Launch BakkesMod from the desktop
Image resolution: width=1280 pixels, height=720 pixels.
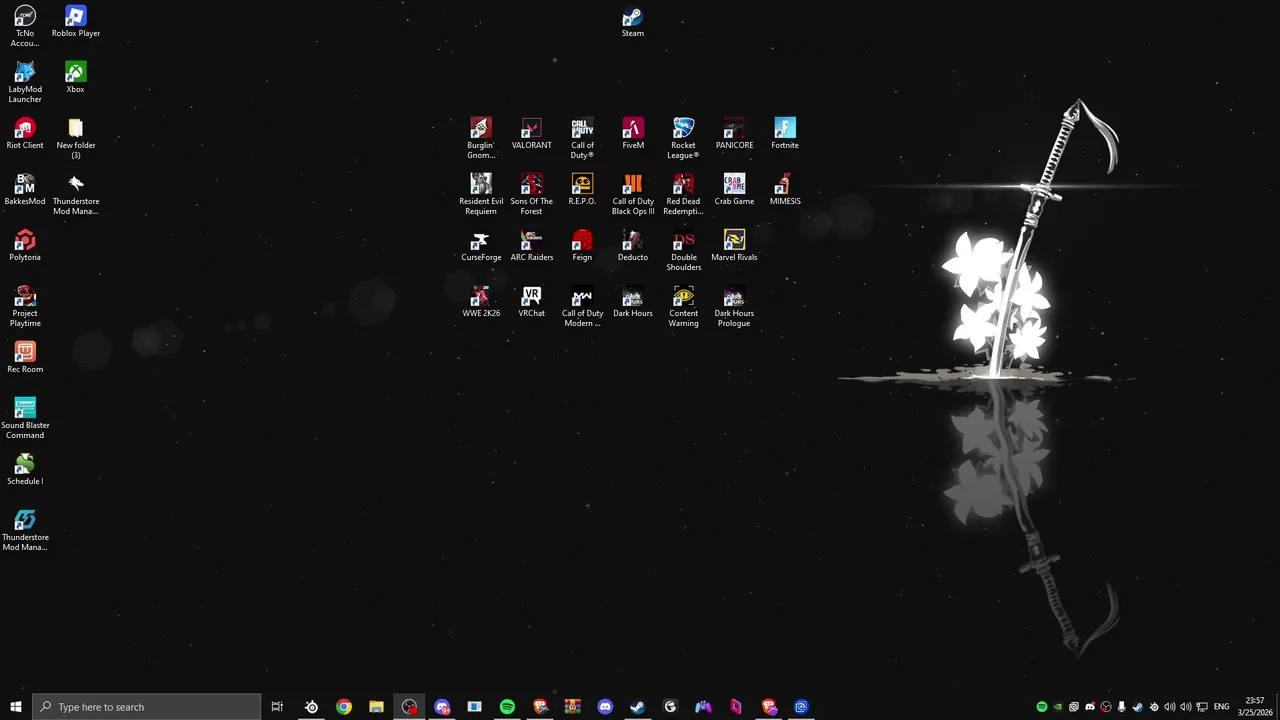(25, 190)
